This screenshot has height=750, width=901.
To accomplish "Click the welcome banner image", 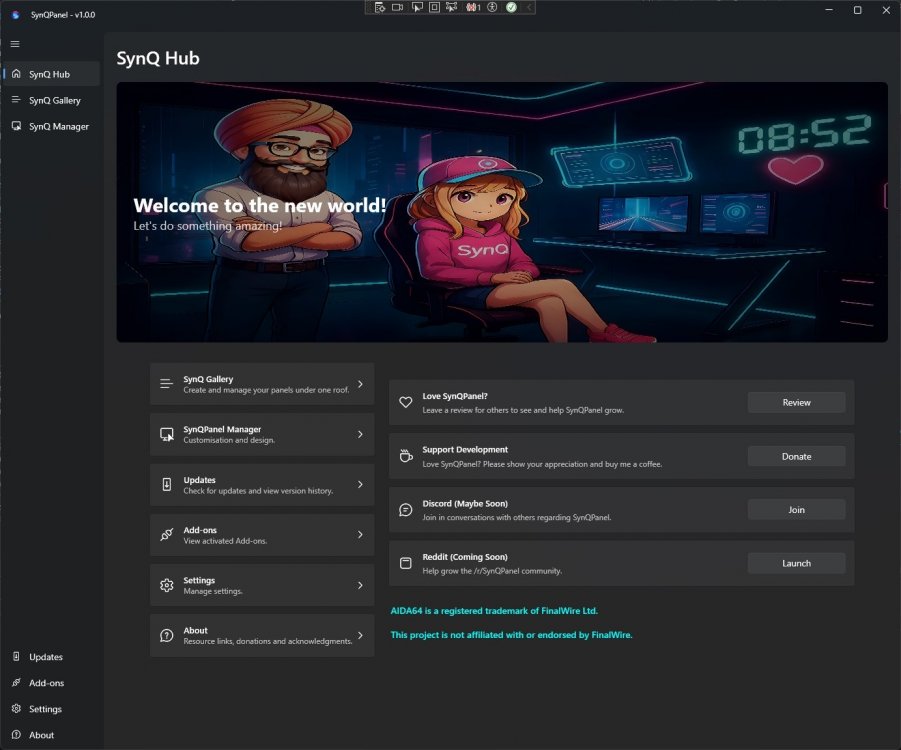I will tap(502, 212).
